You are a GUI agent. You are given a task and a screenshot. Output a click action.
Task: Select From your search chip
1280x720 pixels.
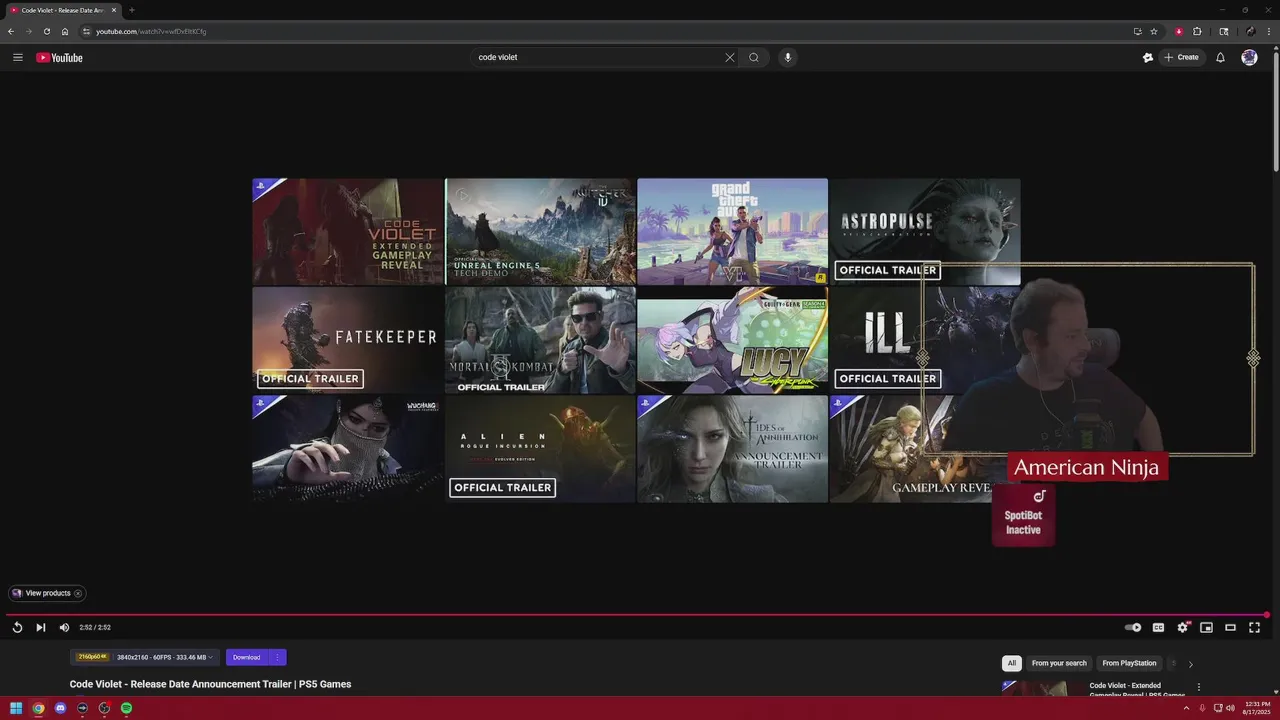1059,663
